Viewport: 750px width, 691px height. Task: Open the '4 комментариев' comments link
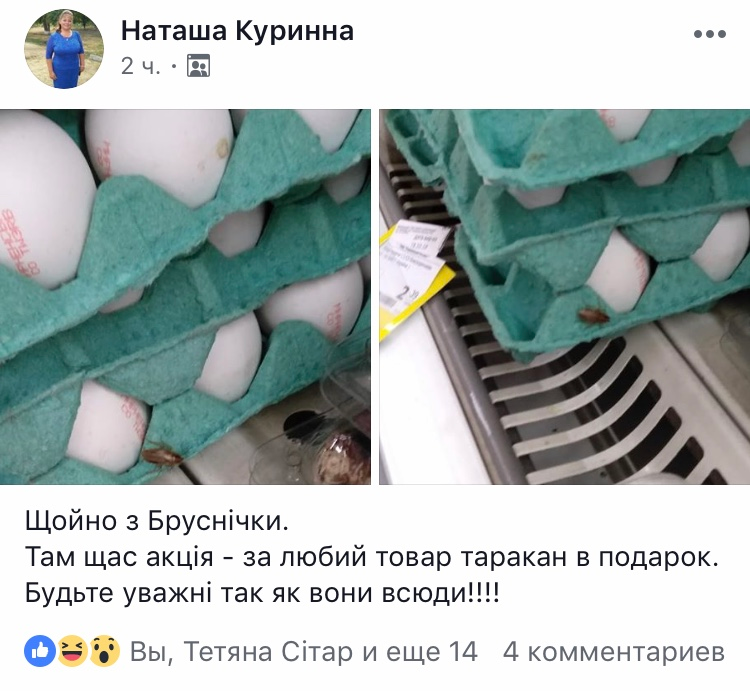point(614,651)
